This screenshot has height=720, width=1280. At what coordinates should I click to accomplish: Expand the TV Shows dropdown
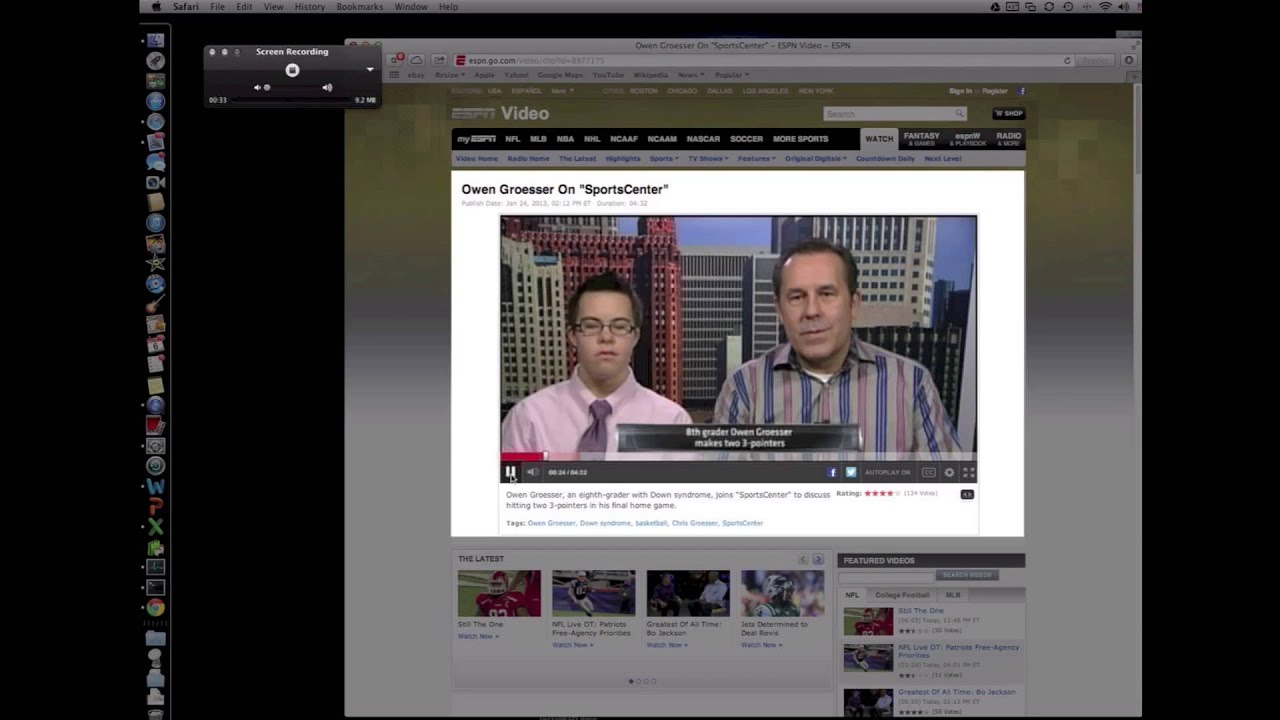tap(708, 159)
